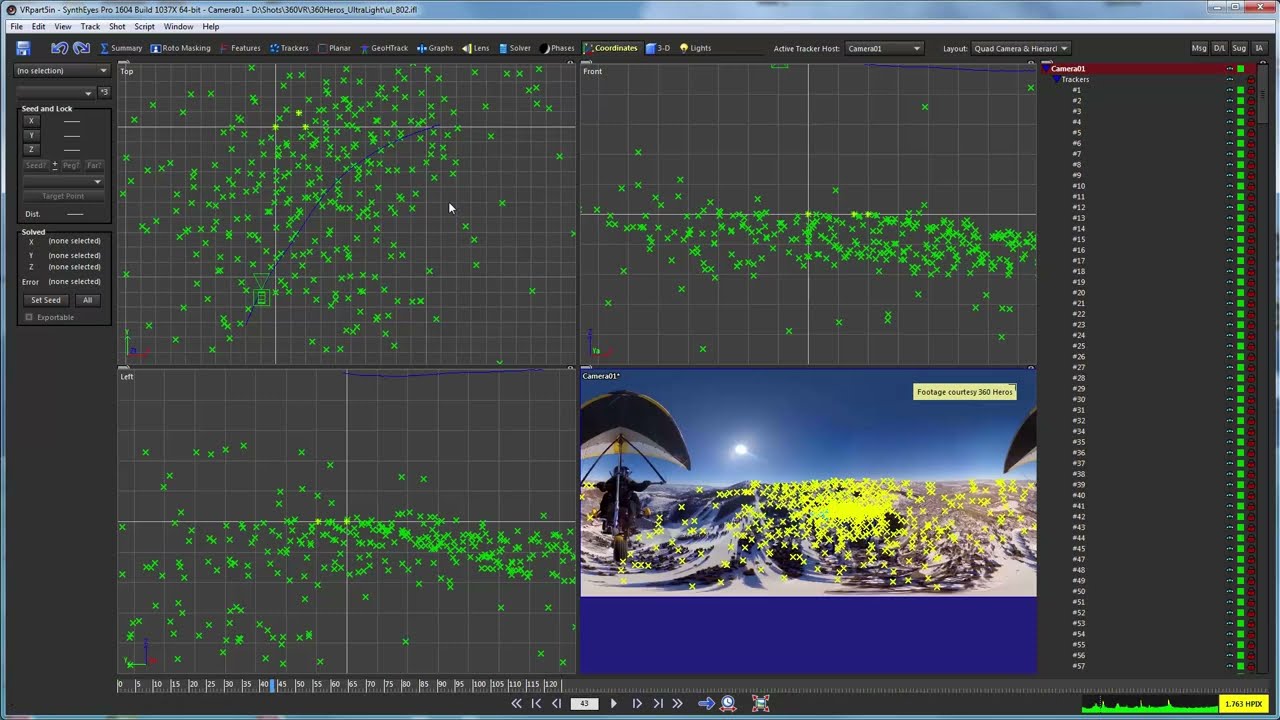The image size is (1280, 720).
Task: Open the Edit menu
Action: [38, 26]
